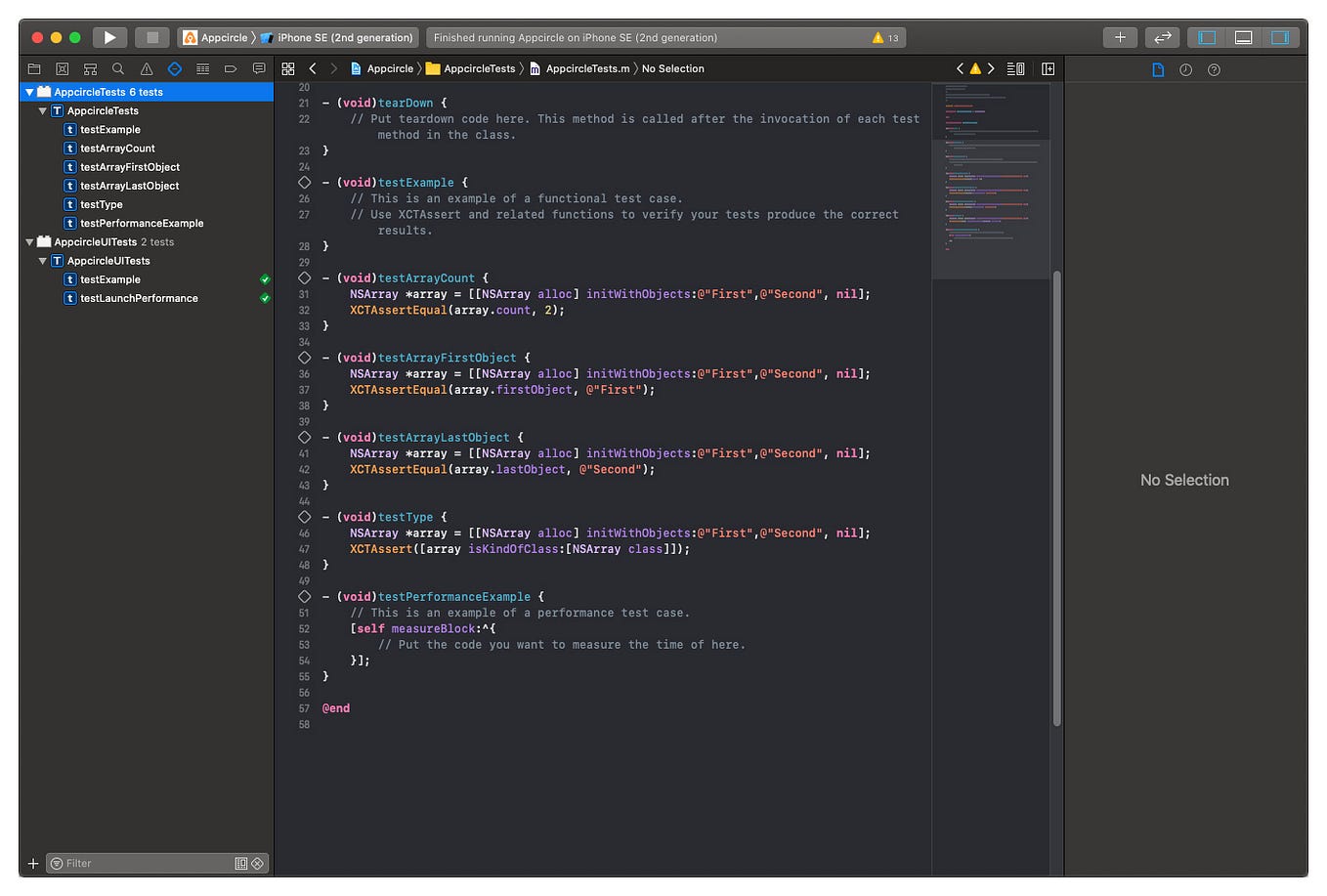Open the Breakpoint navigator
1327x896 pixels.
230,68
